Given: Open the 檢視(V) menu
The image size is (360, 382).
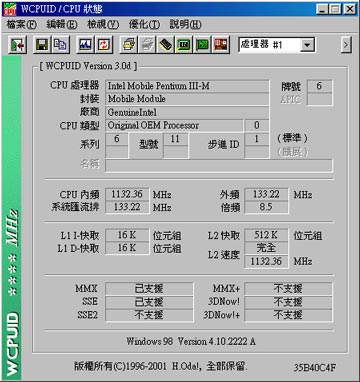Looking at the screenshot, I should [x=103, y=24].
